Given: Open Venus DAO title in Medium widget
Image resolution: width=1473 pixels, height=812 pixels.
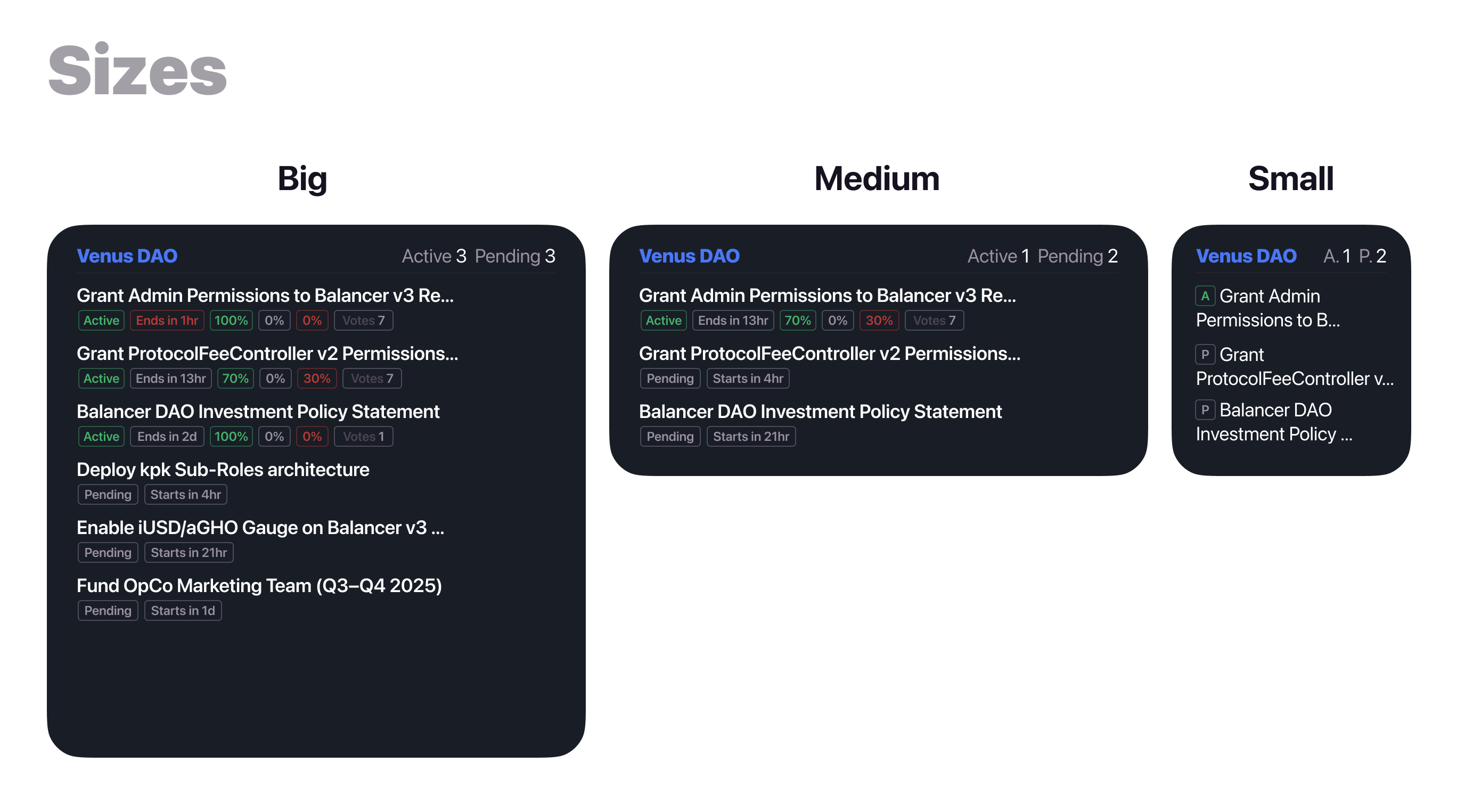Looking at the screenshot, I should pos(689,256).
